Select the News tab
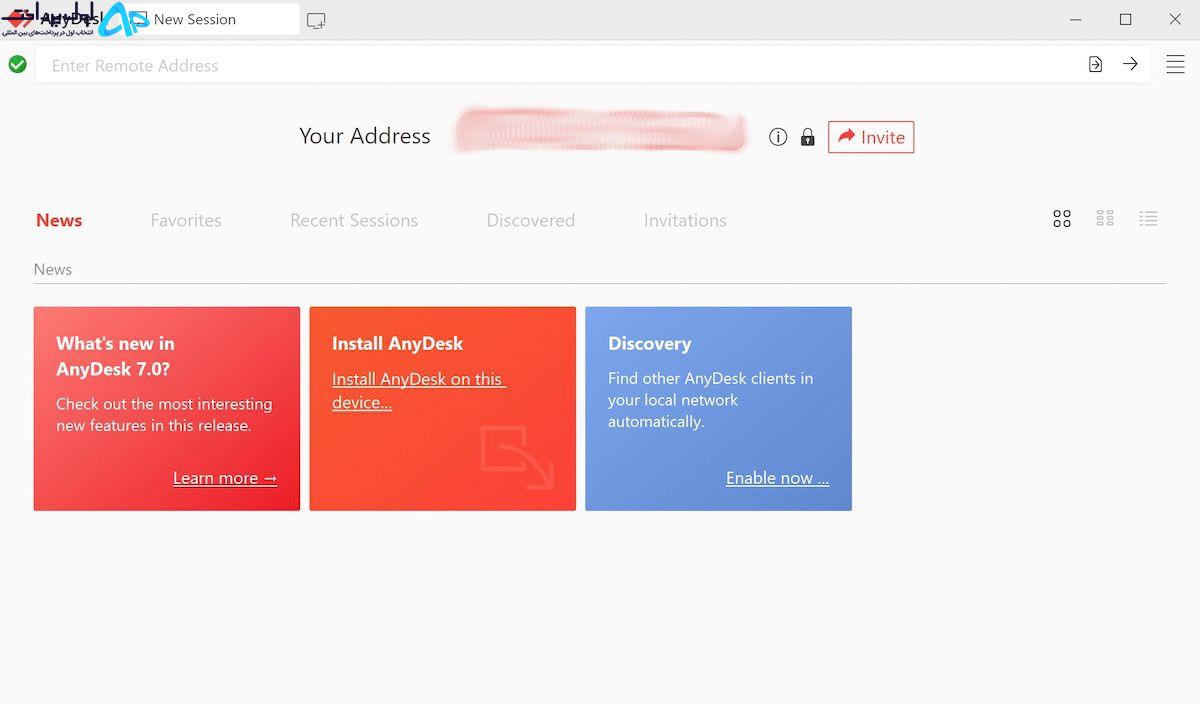This screenshot has width=1200, height=704. 59,220
